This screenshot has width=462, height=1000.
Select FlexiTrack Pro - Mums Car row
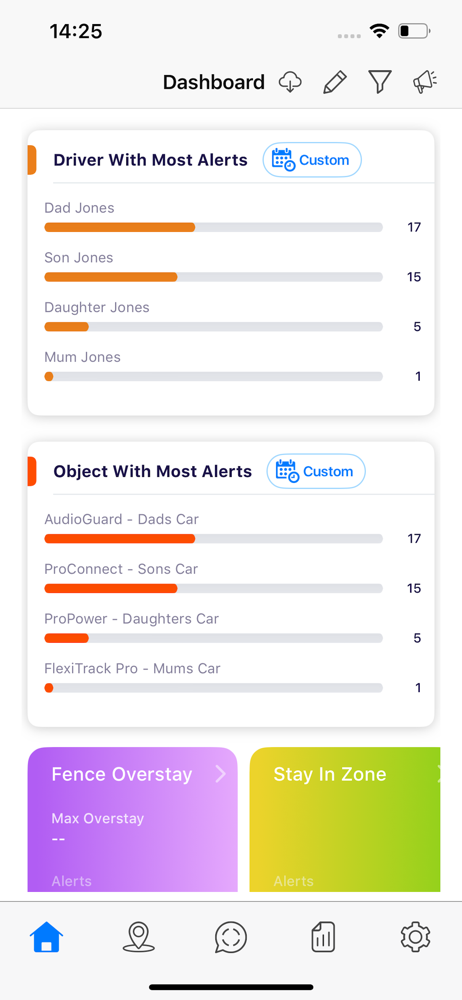click(232, 679)
